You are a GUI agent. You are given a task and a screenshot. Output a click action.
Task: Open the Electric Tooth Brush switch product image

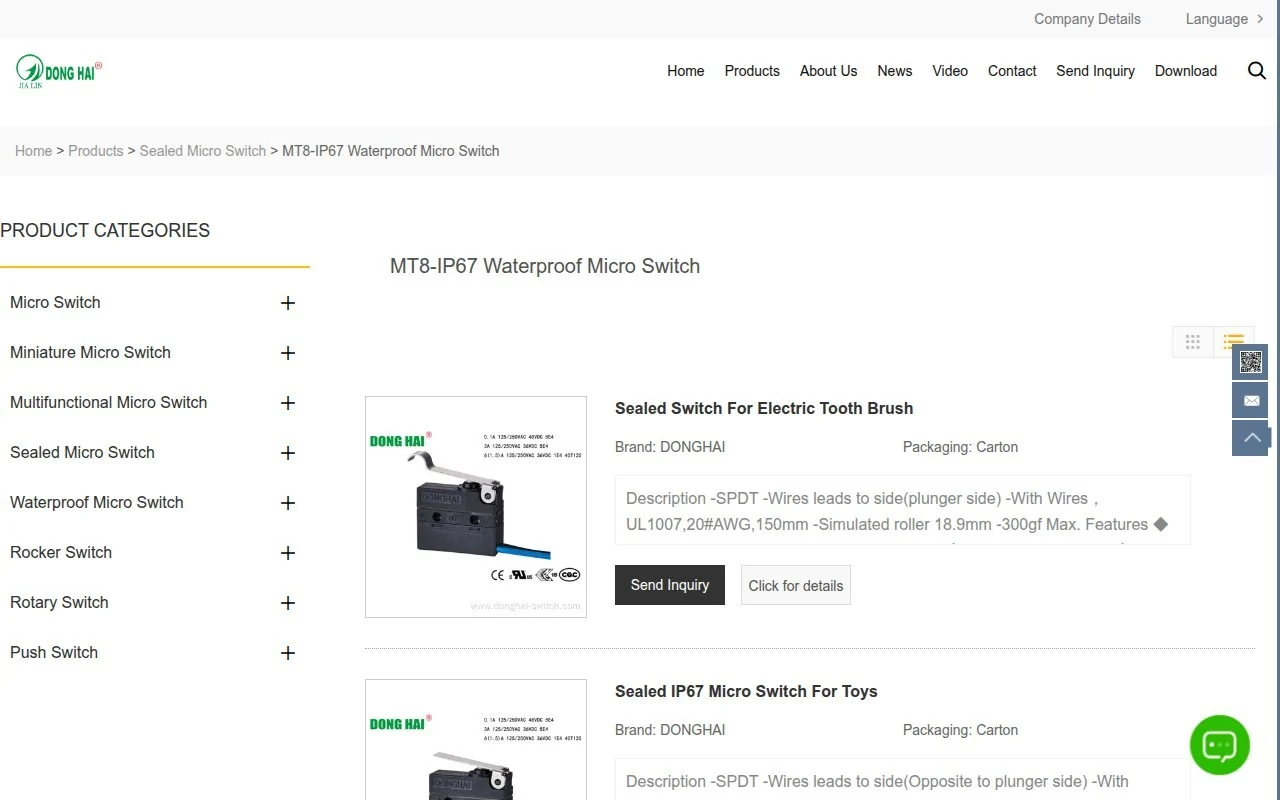pos(476,507)
